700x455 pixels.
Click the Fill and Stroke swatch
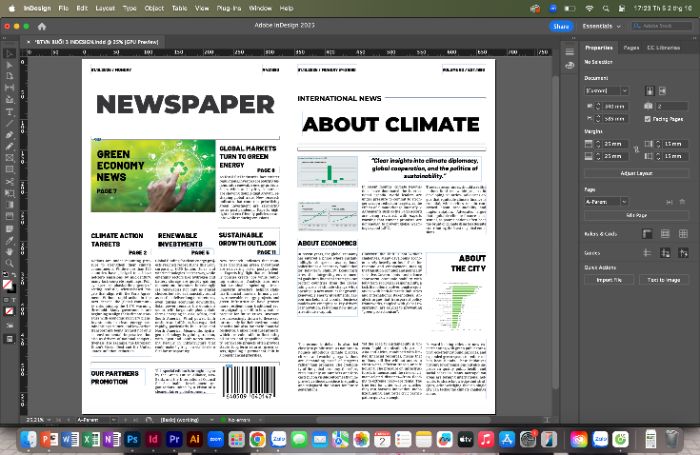[9, 286]
